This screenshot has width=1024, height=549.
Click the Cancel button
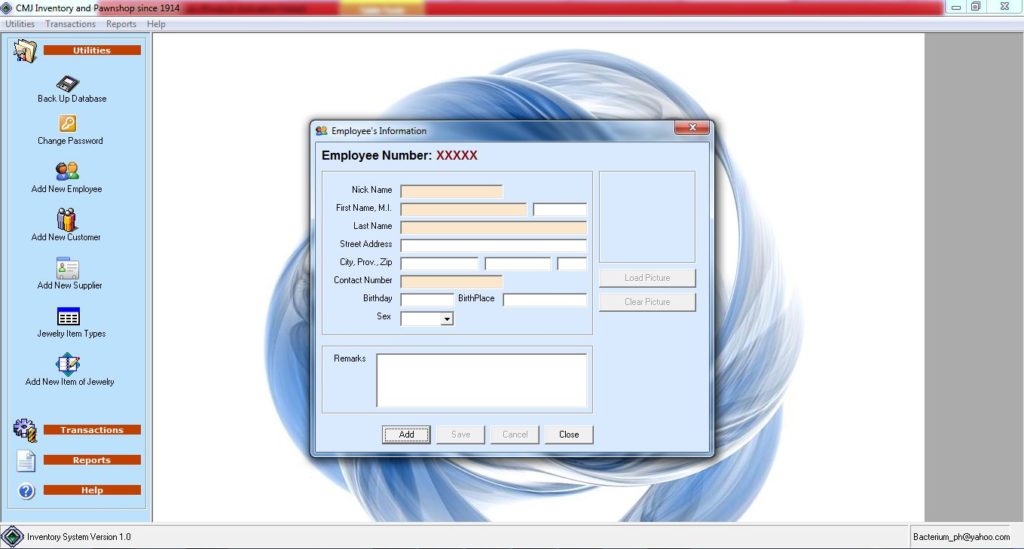click(515, 434)
